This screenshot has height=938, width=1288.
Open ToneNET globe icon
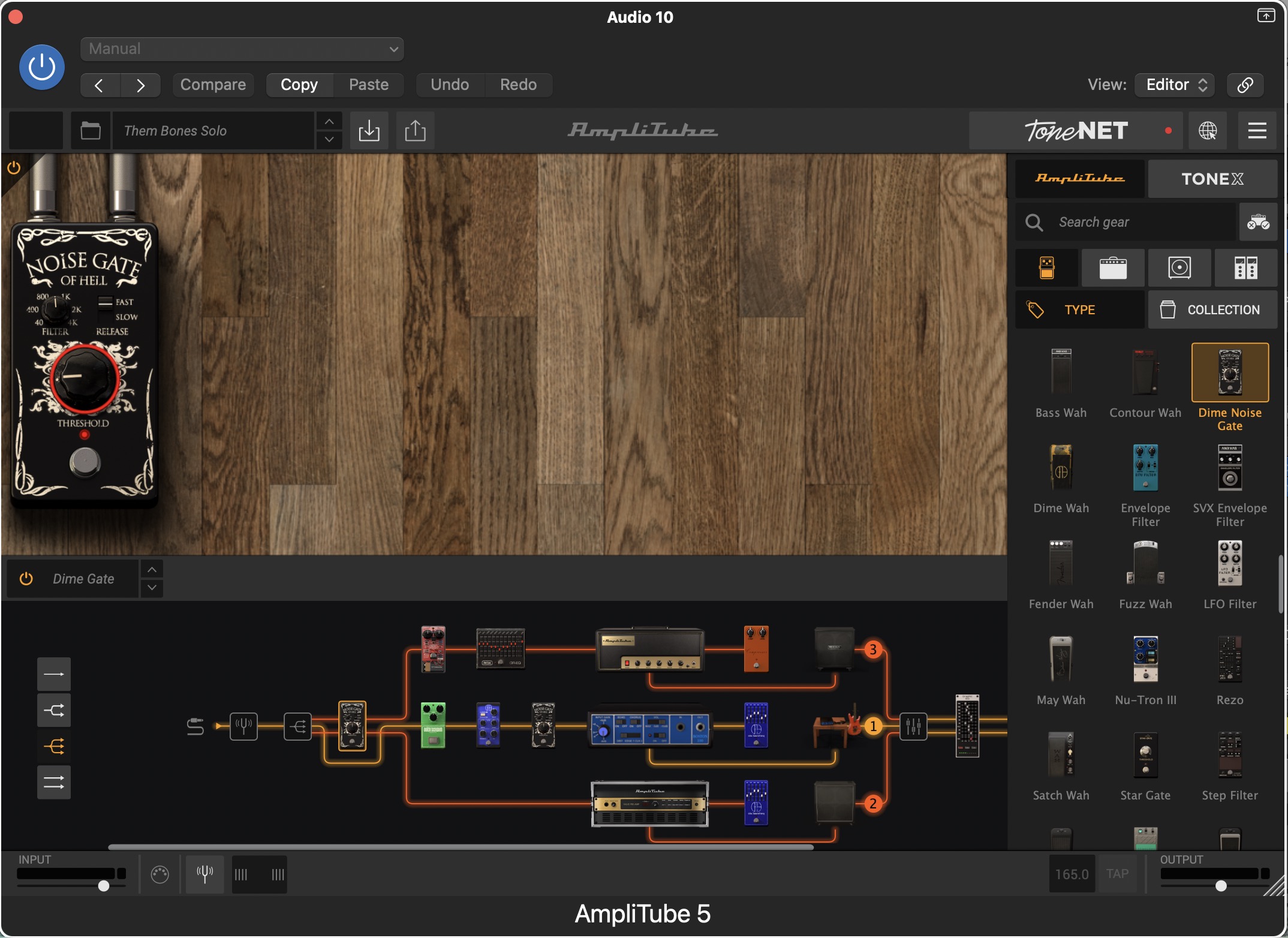(1207, 130)
